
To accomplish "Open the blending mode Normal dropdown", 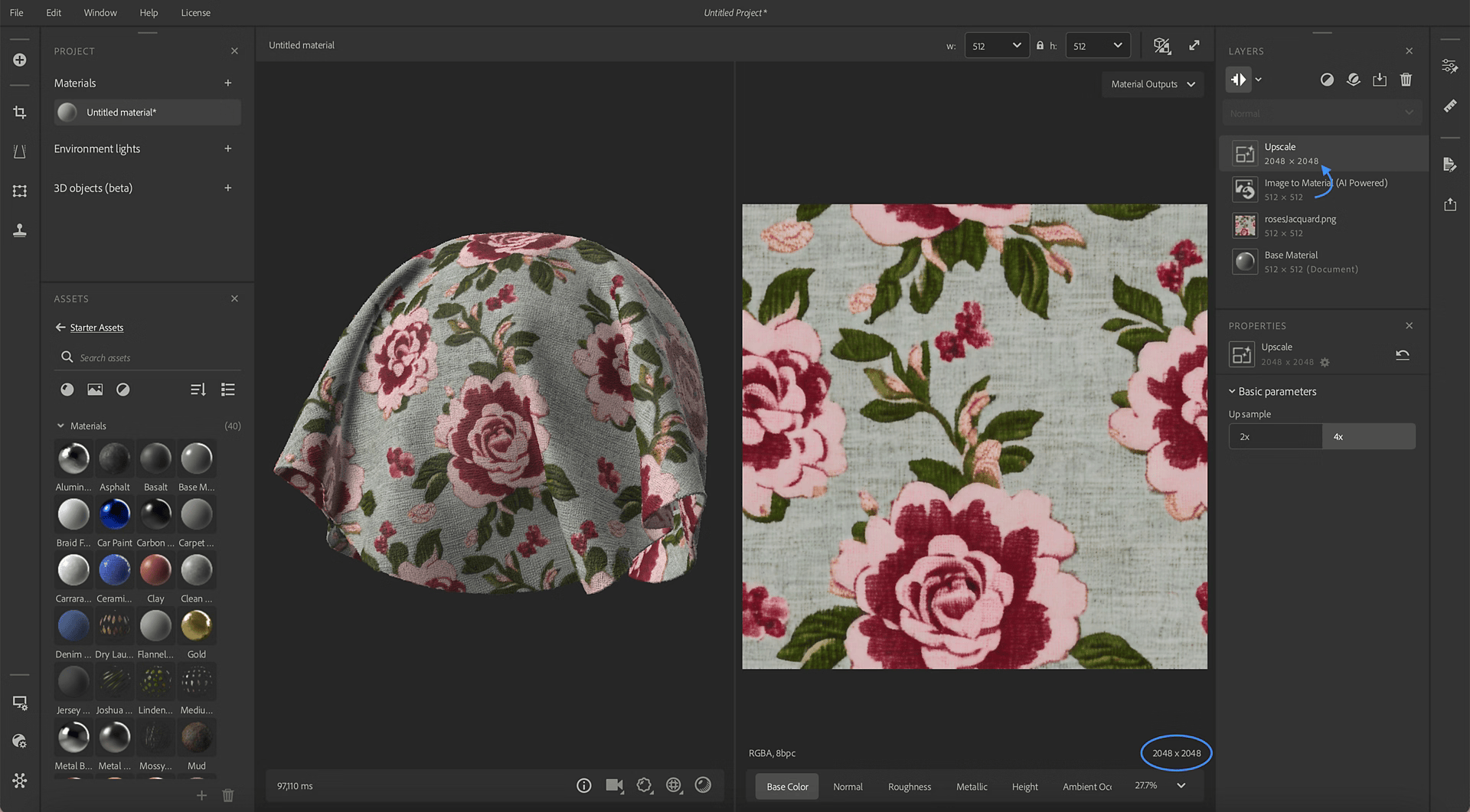I will click(1321, 113).
